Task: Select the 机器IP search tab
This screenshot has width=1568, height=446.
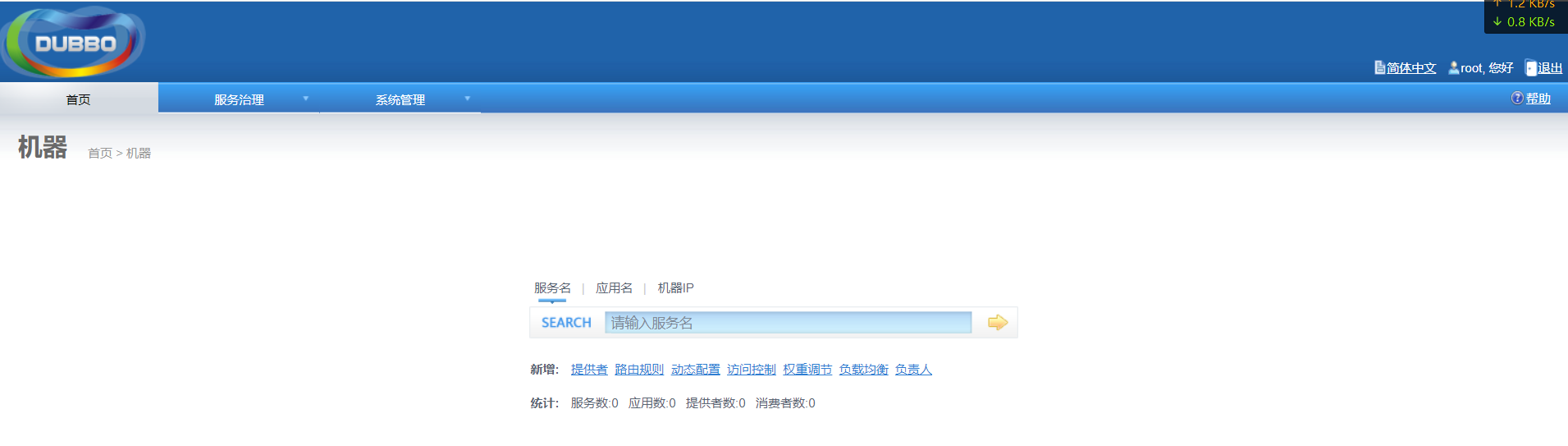Action: [x=675, y=288]
